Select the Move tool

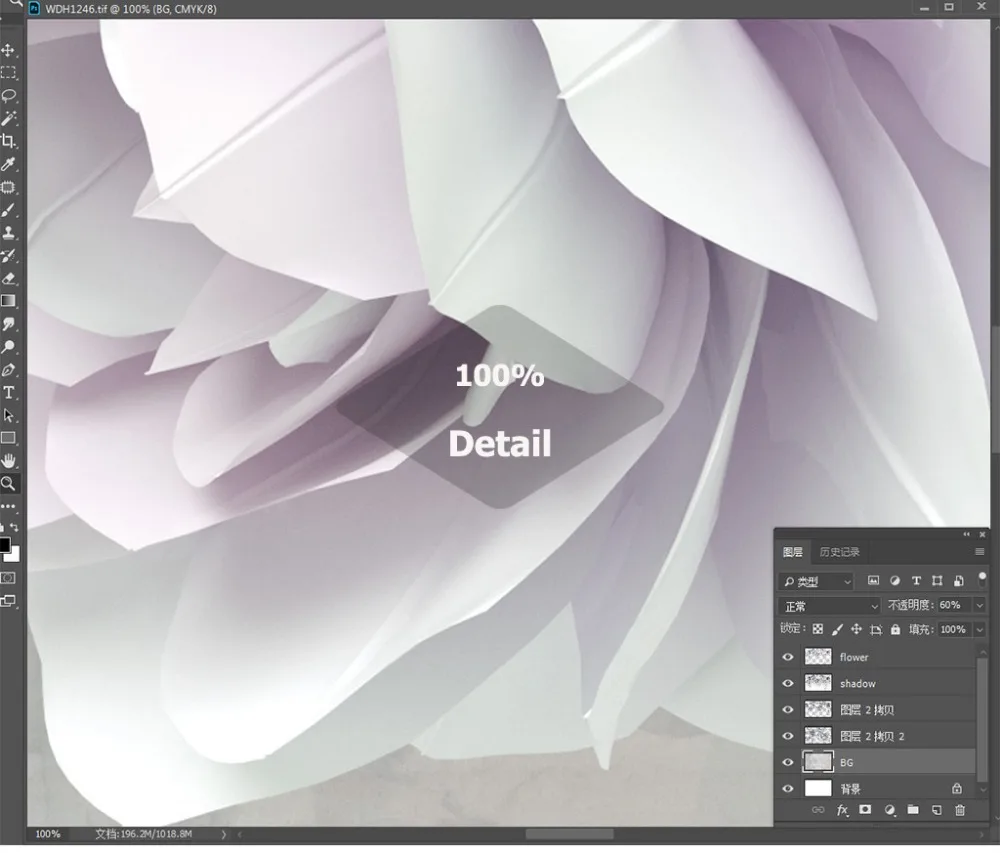pos(8,50)
